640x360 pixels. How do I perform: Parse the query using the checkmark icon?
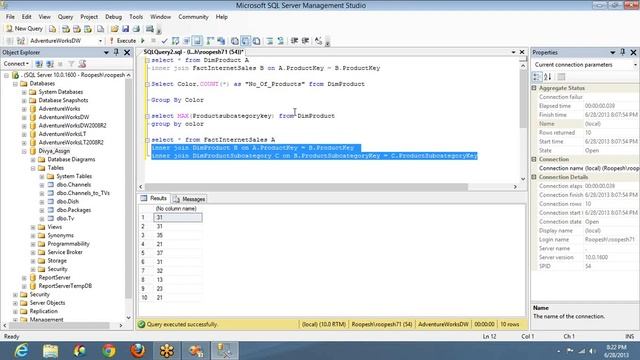point(164,41)
